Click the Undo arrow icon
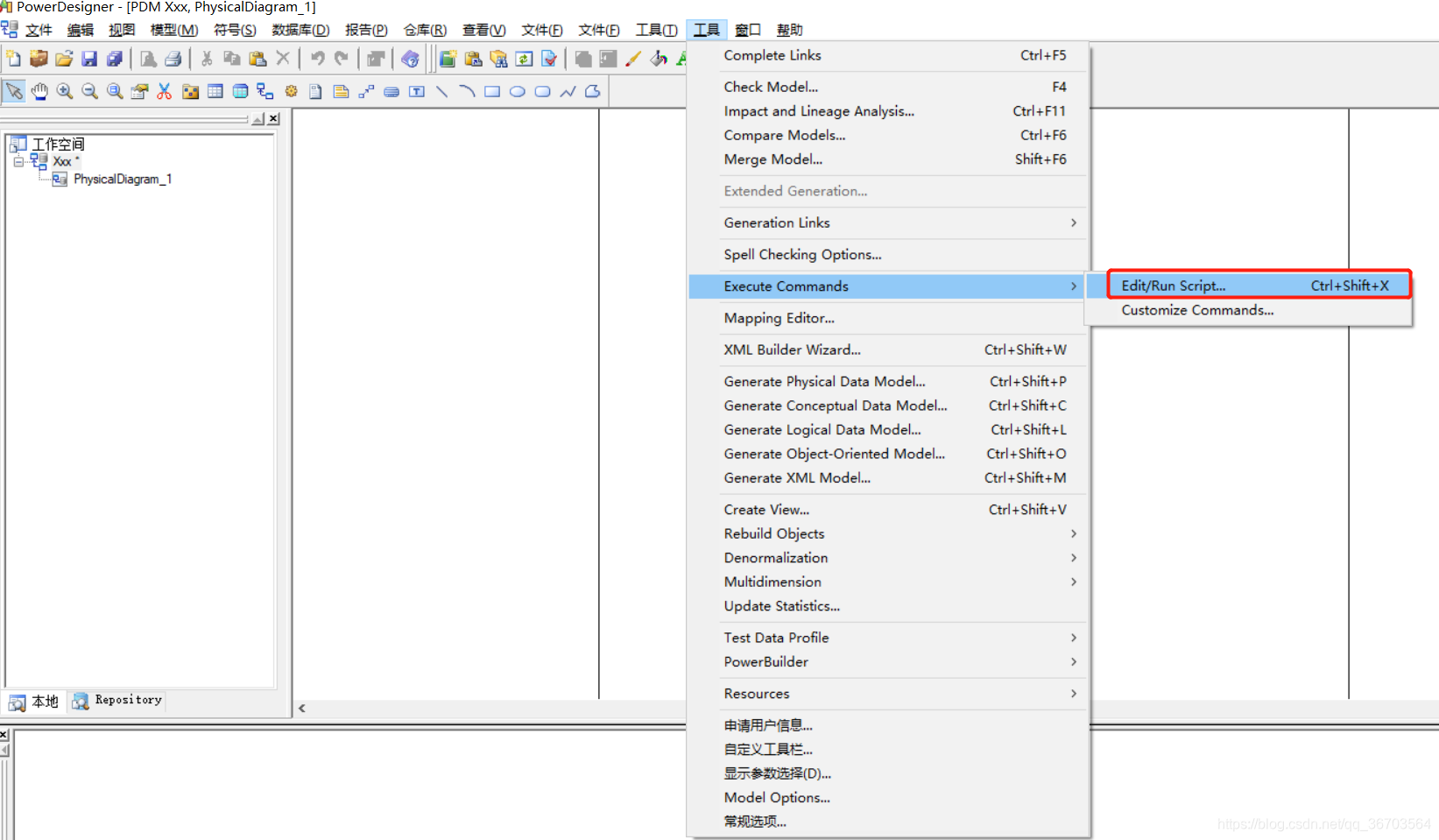 [x=317, y=59]
